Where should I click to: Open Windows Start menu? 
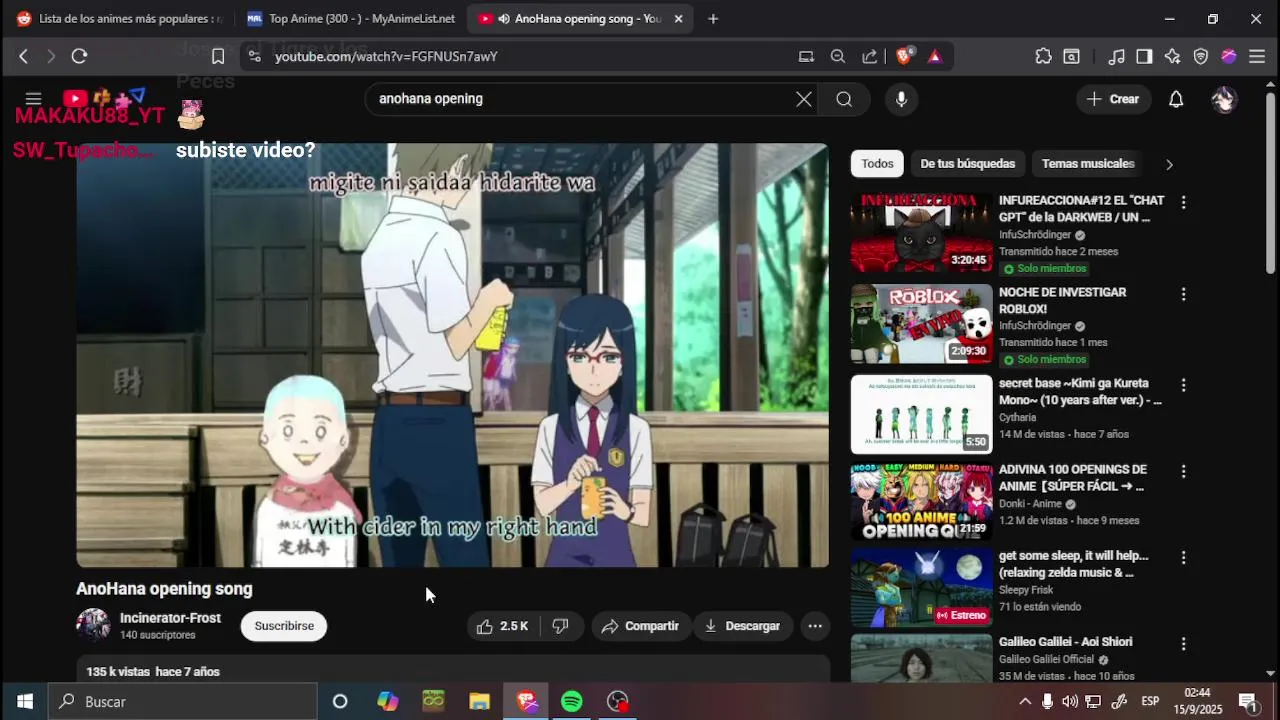click(24, 702)
